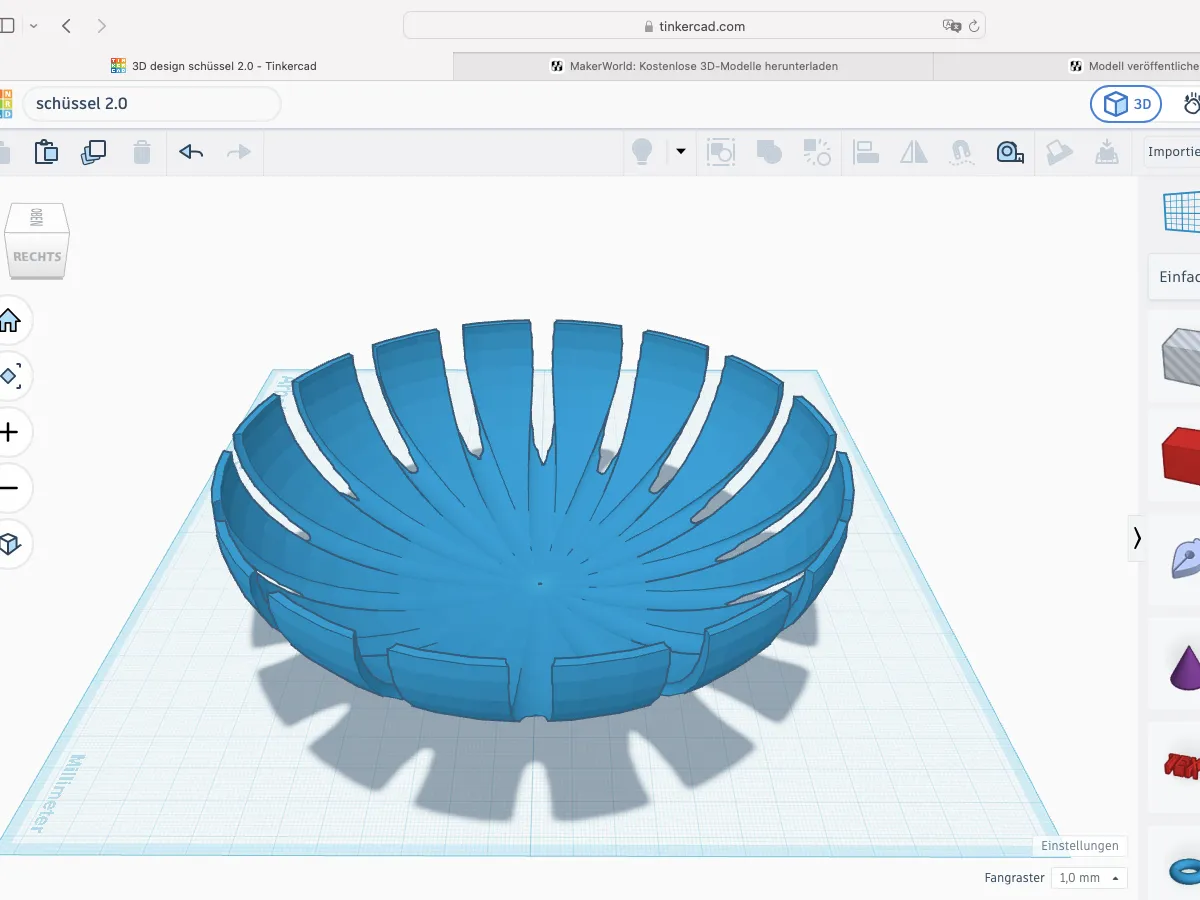Click the Home view house icon
Screen dimensions: 1200x900
[10, 321]
